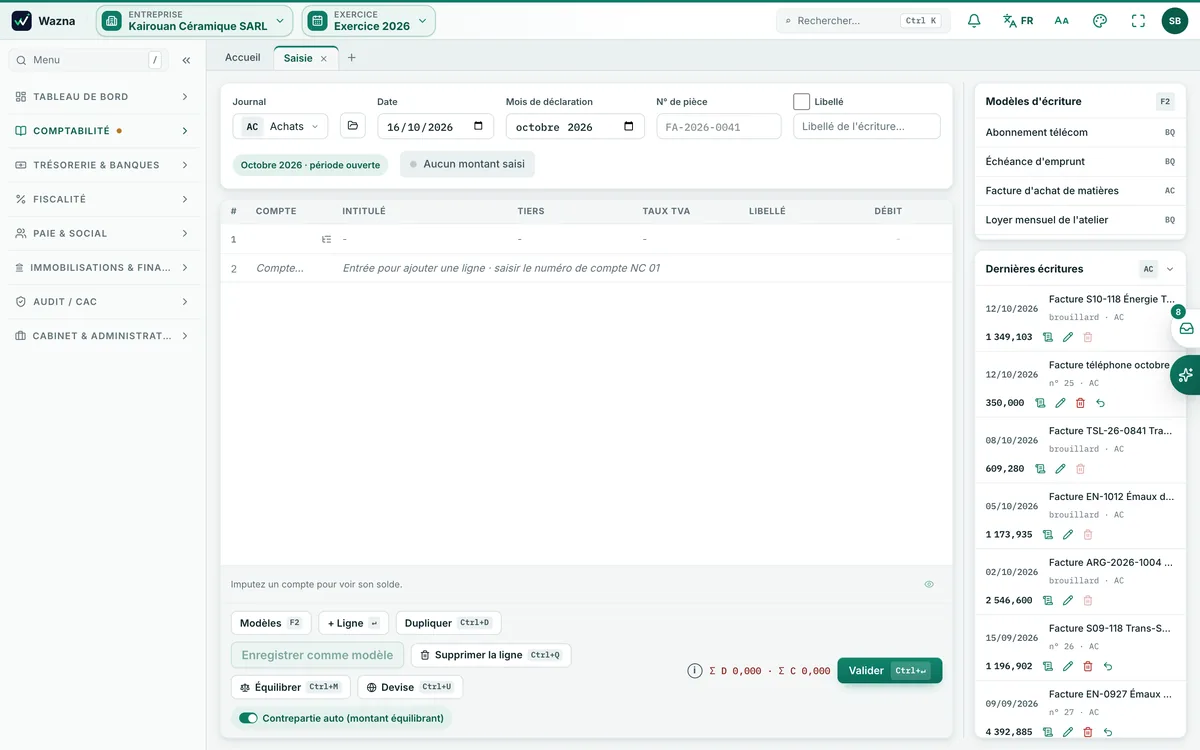Open the Entreprise Kairouan Céramique selector
This screenshot has height=750, width=1200.
pos(195,21)
